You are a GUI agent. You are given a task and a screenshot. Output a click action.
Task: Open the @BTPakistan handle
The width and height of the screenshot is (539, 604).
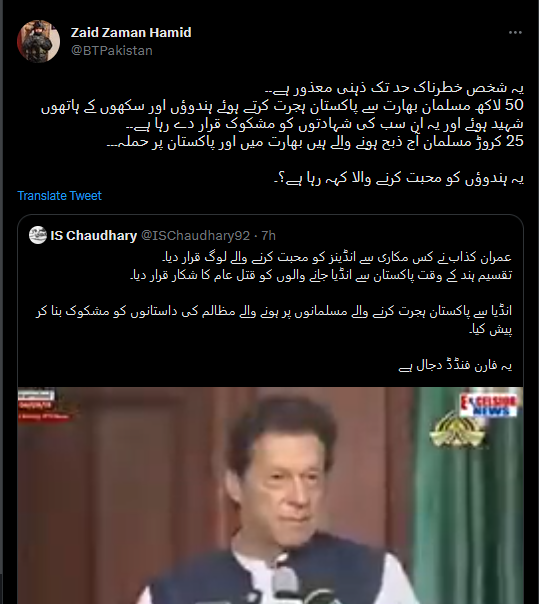pos(112,50)
